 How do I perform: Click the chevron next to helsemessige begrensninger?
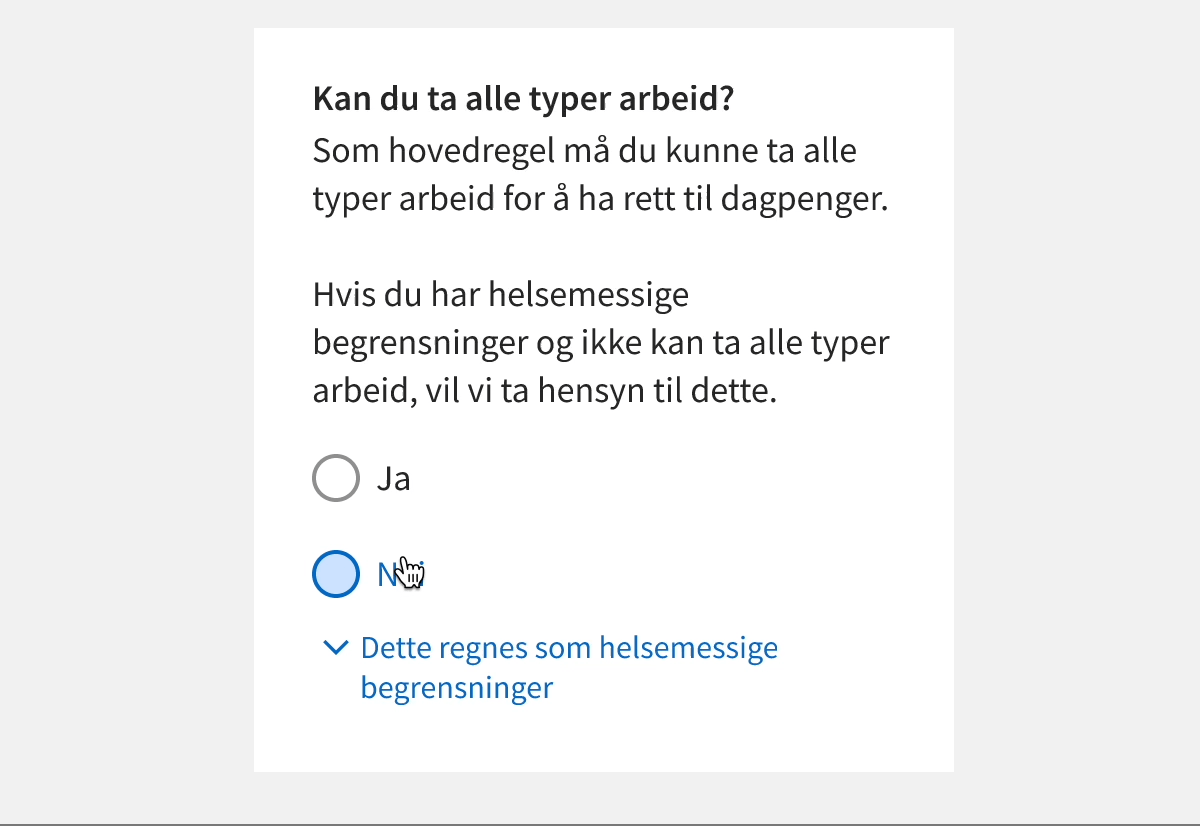tap(335, 648)
